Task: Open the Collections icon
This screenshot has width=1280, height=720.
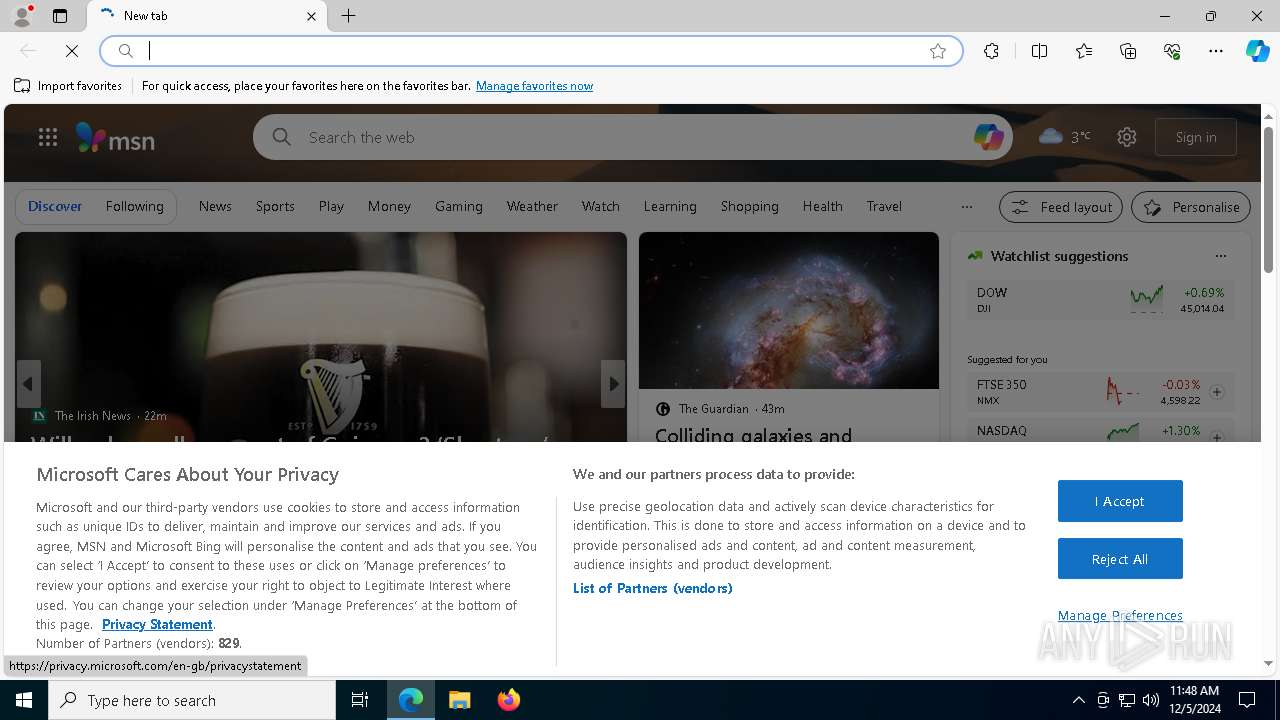Action: tap(1128, 51)
